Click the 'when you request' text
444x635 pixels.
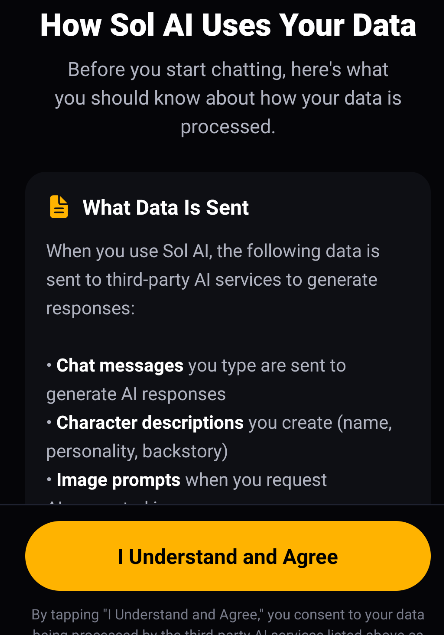[x=256, y=480]
